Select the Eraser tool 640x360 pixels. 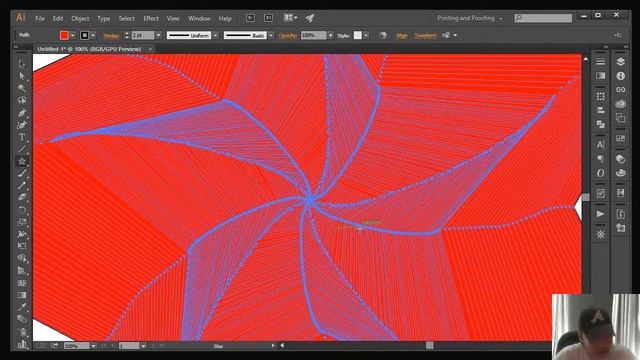tap(22, 198)
